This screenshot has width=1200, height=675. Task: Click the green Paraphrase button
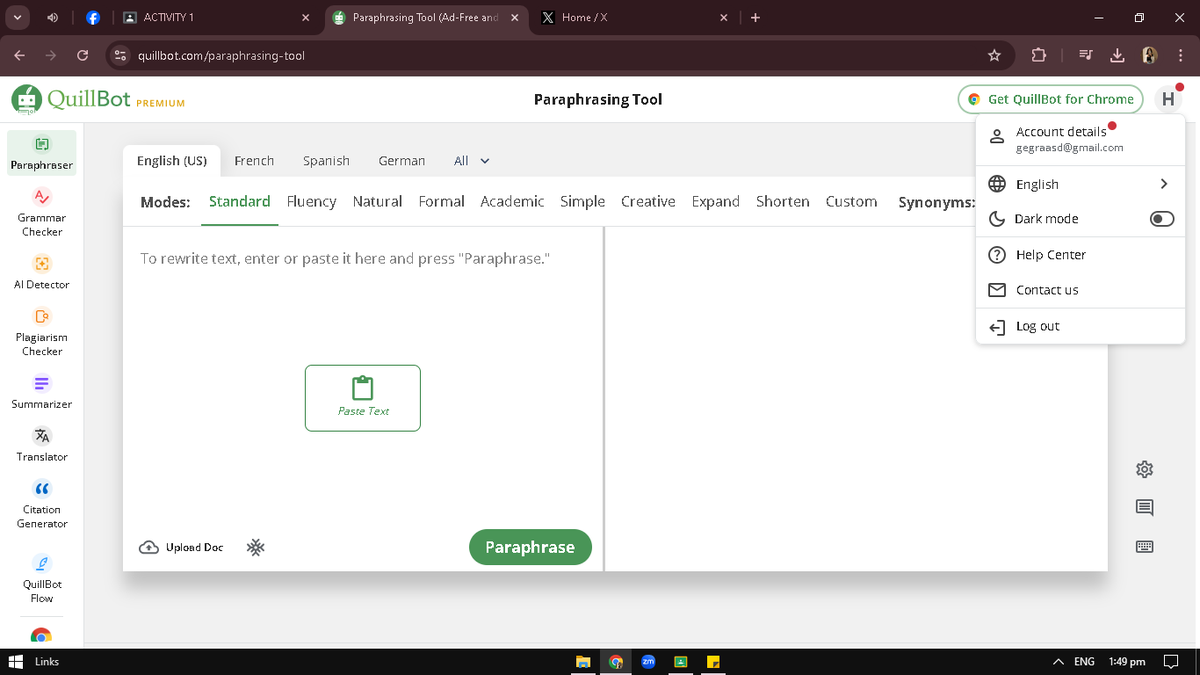[x=530, y=547]
